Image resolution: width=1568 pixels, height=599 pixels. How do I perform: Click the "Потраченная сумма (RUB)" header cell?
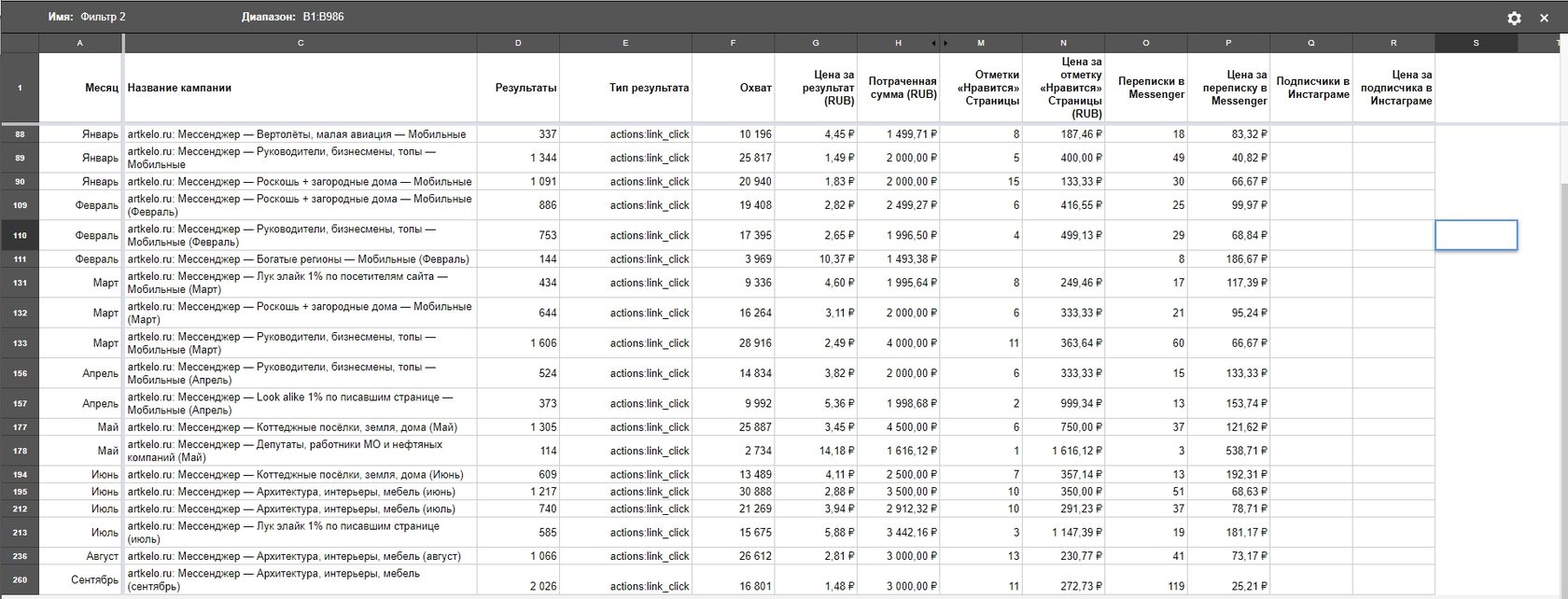pyautogui.click(x=898, y=88)
